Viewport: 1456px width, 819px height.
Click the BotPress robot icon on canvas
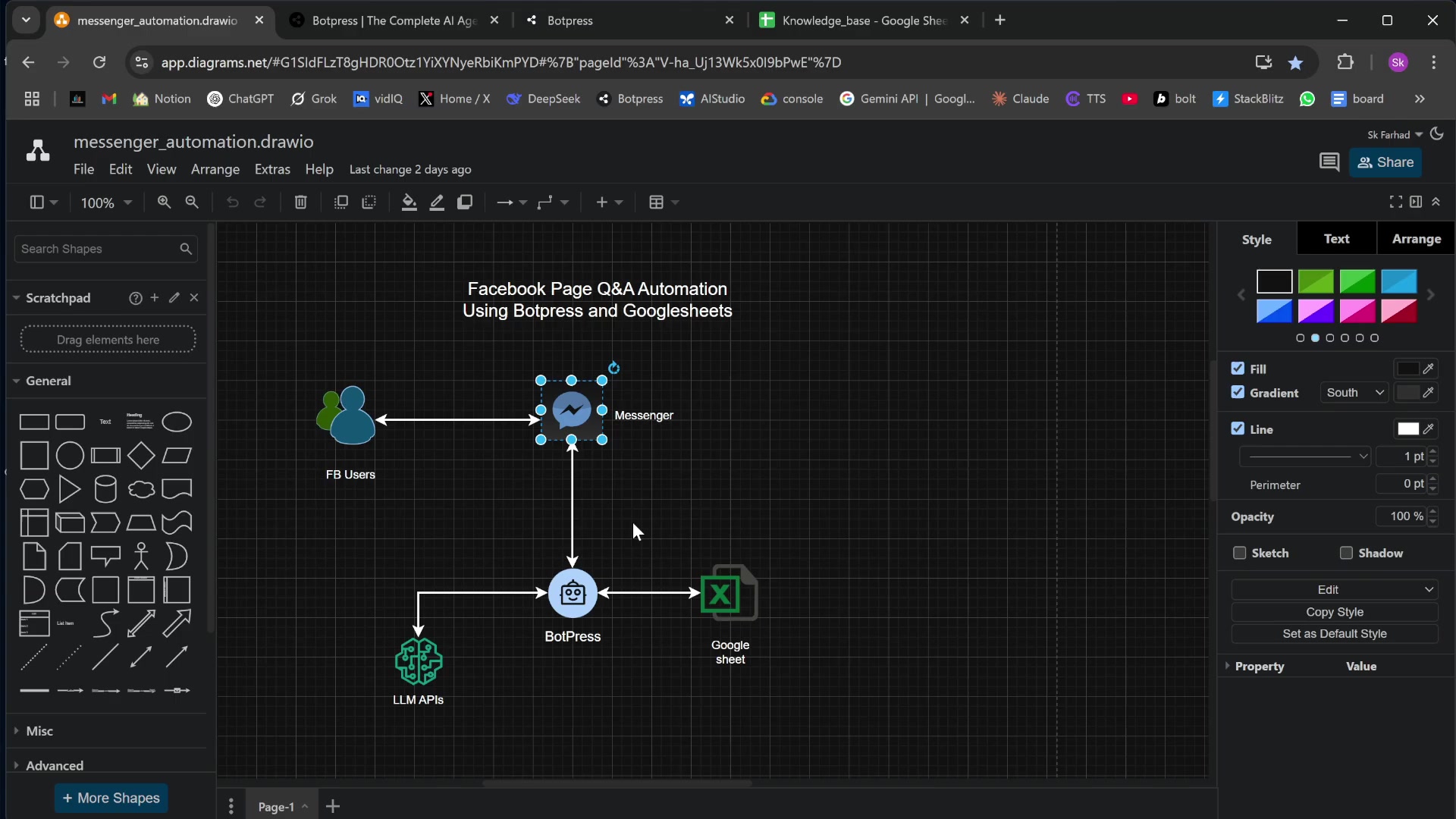(573, 593)
